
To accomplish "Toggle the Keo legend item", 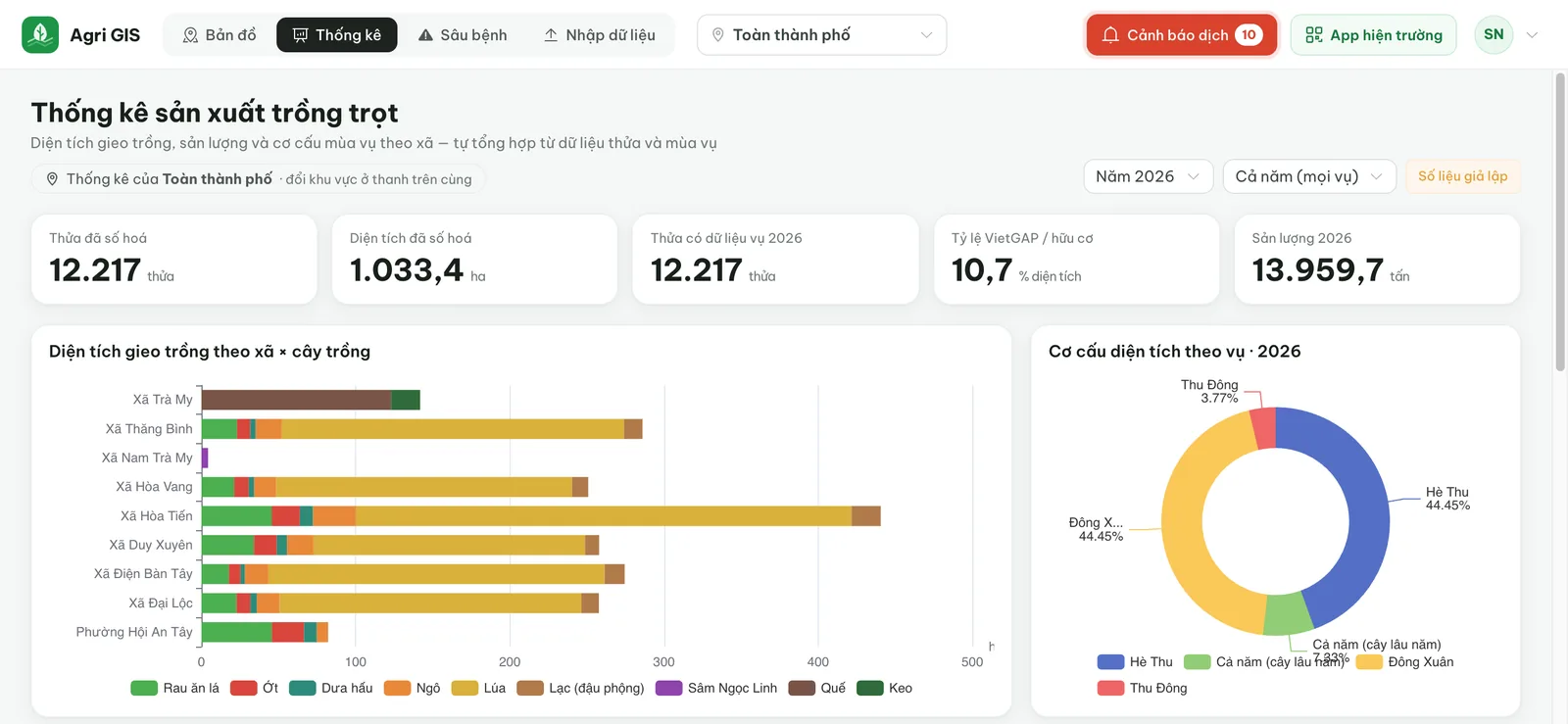I will (x=884, y=688).
